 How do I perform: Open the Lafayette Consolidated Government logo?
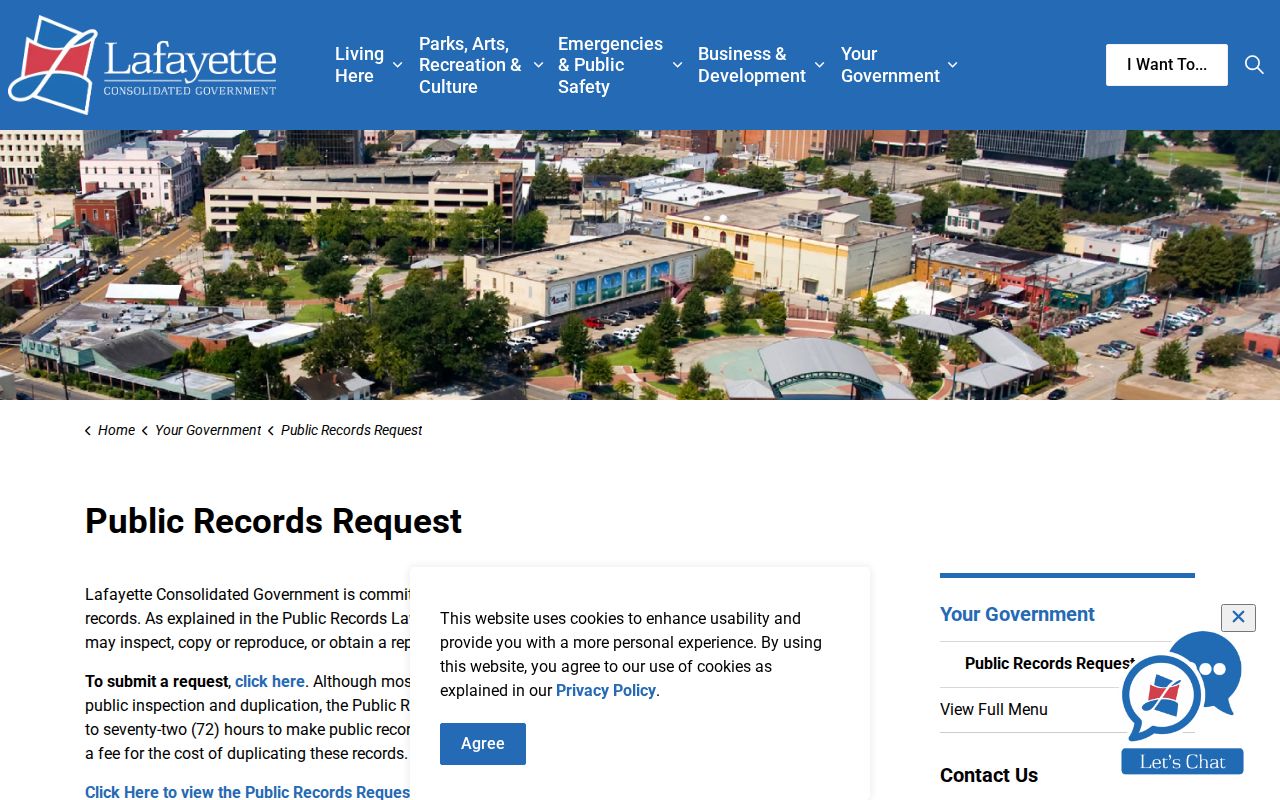click(142, 65)
